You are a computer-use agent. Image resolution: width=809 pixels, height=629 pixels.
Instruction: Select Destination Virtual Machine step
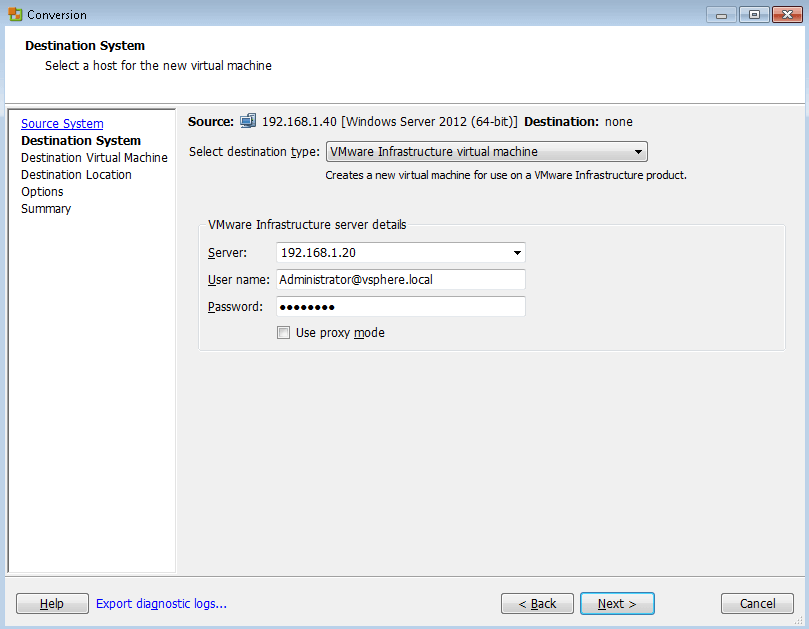point(94,158)
